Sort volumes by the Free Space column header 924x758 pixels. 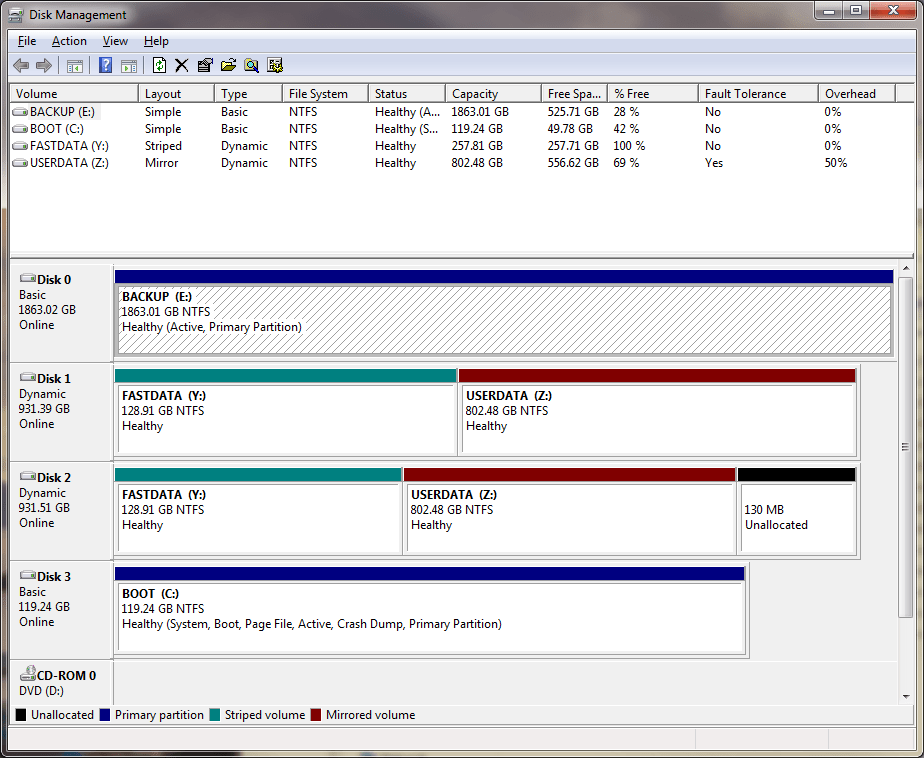574,92
